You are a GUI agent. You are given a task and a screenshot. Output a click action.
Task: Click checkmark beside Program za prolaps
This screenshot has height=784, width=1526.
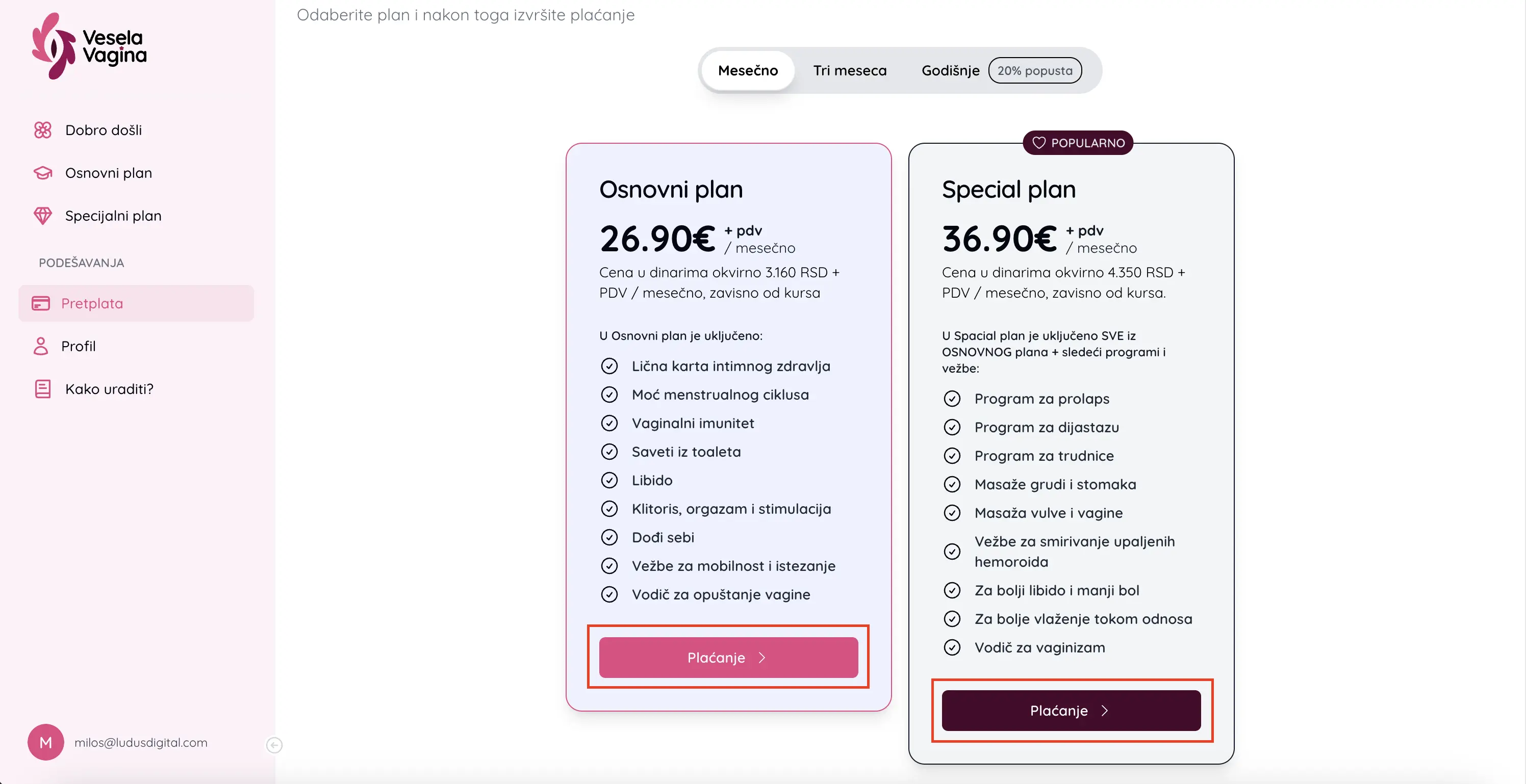point(952,399)
